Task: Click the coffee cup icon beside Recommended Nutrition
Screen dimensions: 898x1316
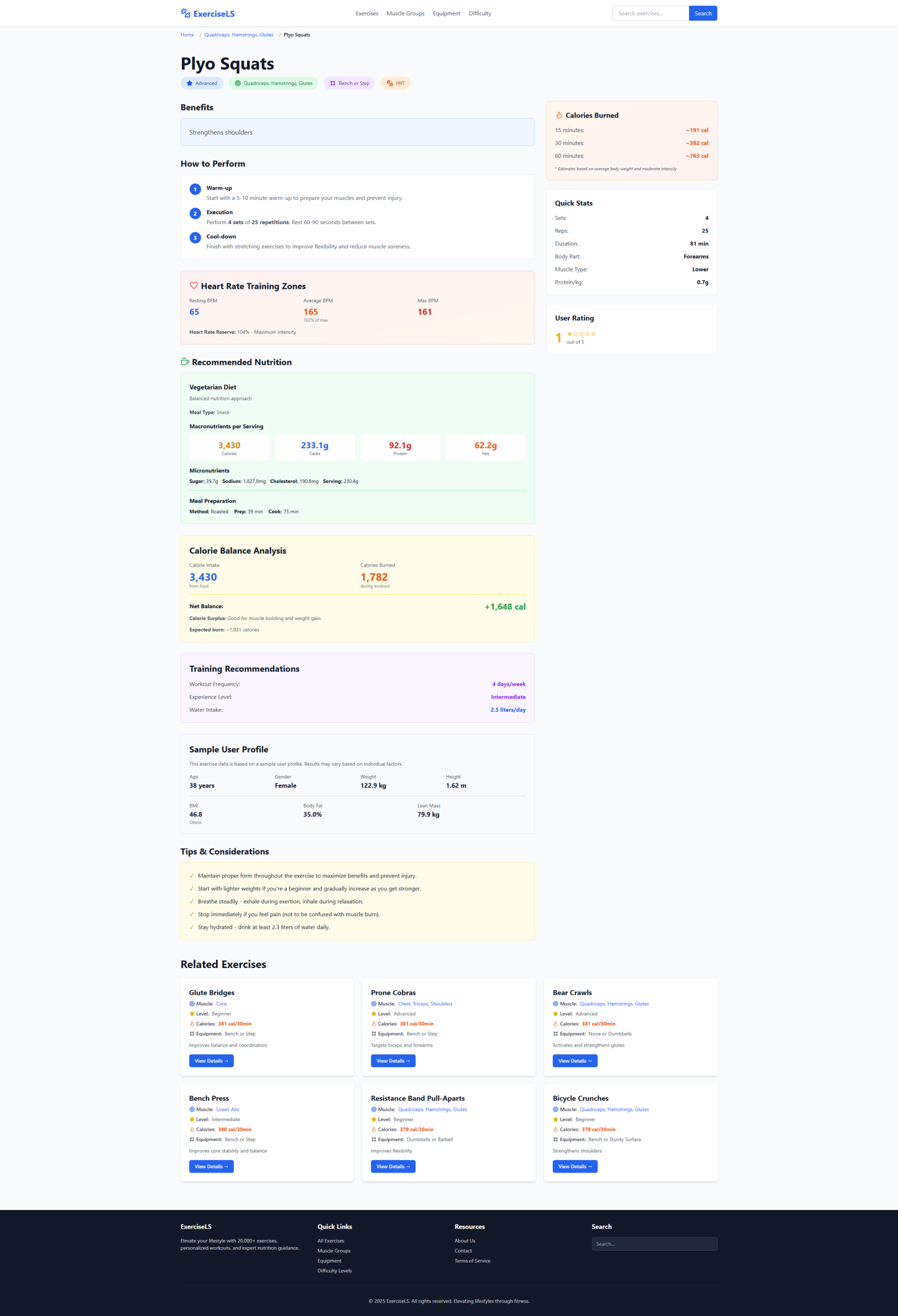Action: tap(185, 362)
